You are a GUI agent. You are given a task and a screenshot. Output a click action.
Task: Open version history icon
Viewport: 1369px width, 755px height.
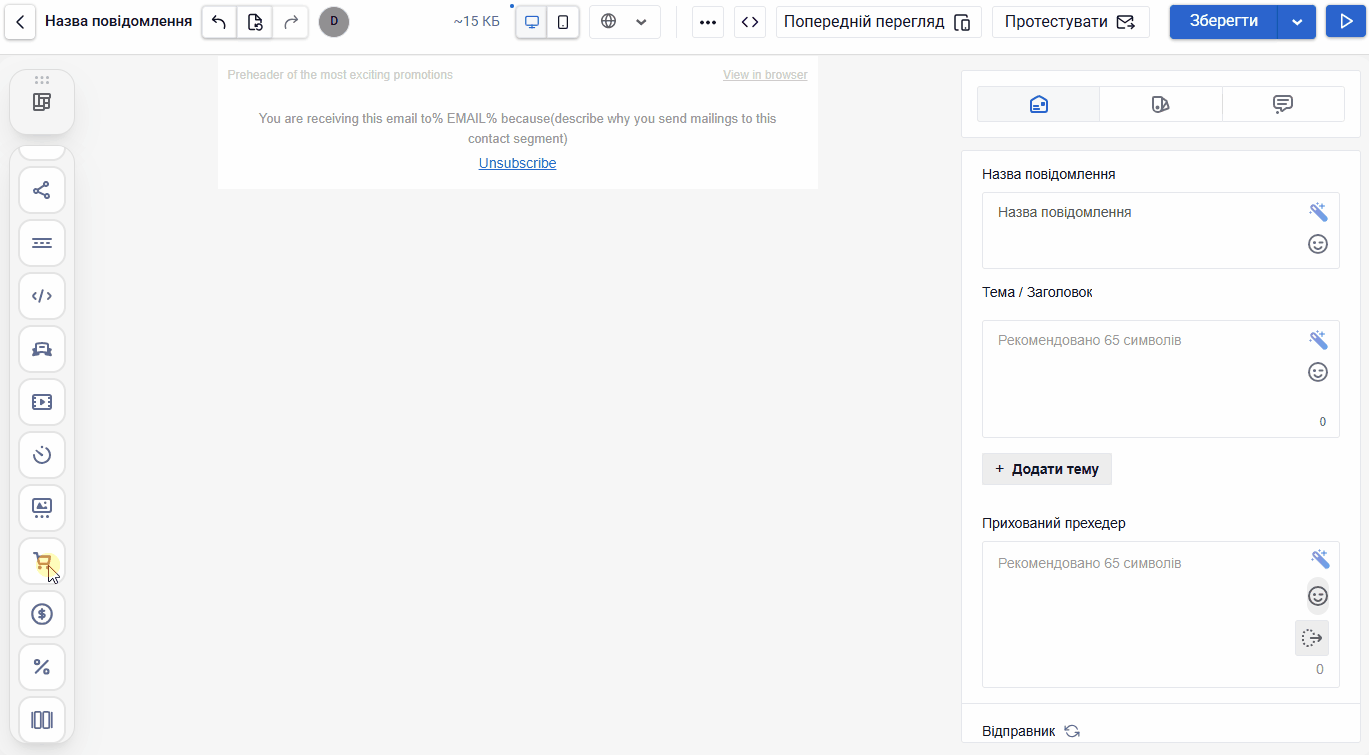click(255, 22)
